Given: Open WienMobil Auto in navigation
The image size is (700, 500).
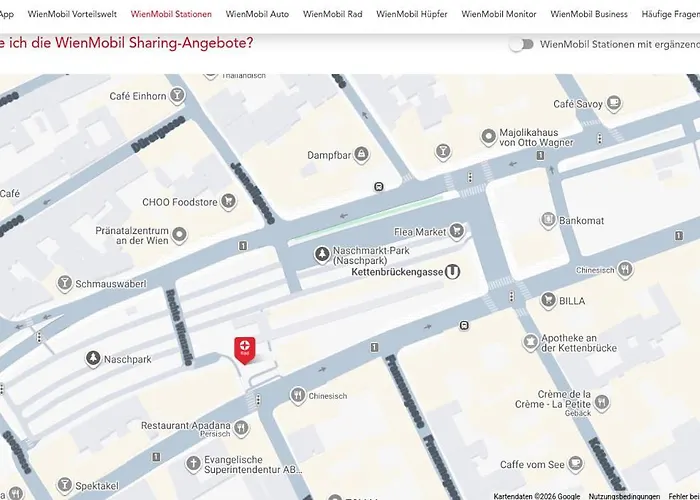Looking at the screenshot, I should (x=257, y=14).
